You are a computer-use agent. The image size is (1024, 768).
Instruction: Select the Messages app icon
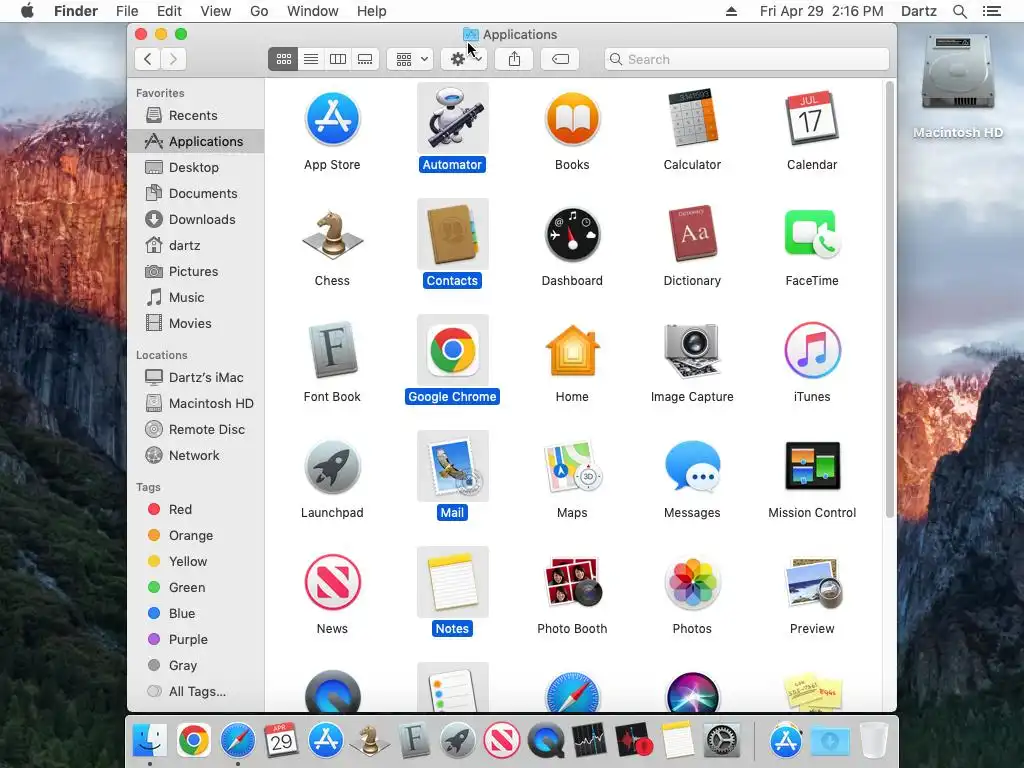[692, 467]
